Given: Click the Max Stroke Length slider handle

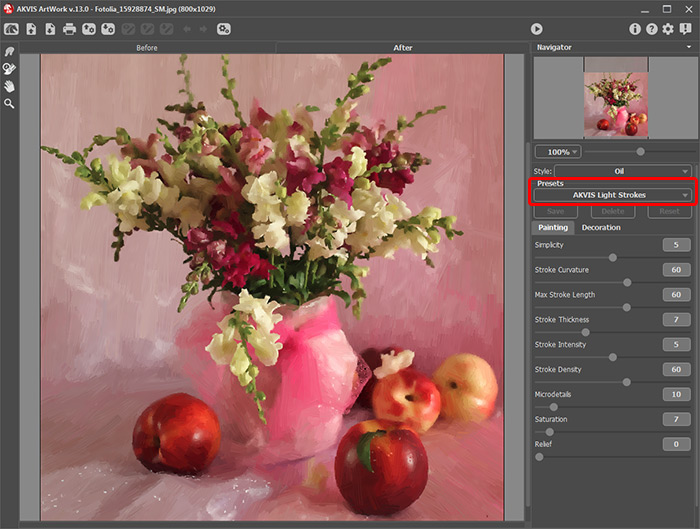Looking at the screenshot, I should click(627, 308).
